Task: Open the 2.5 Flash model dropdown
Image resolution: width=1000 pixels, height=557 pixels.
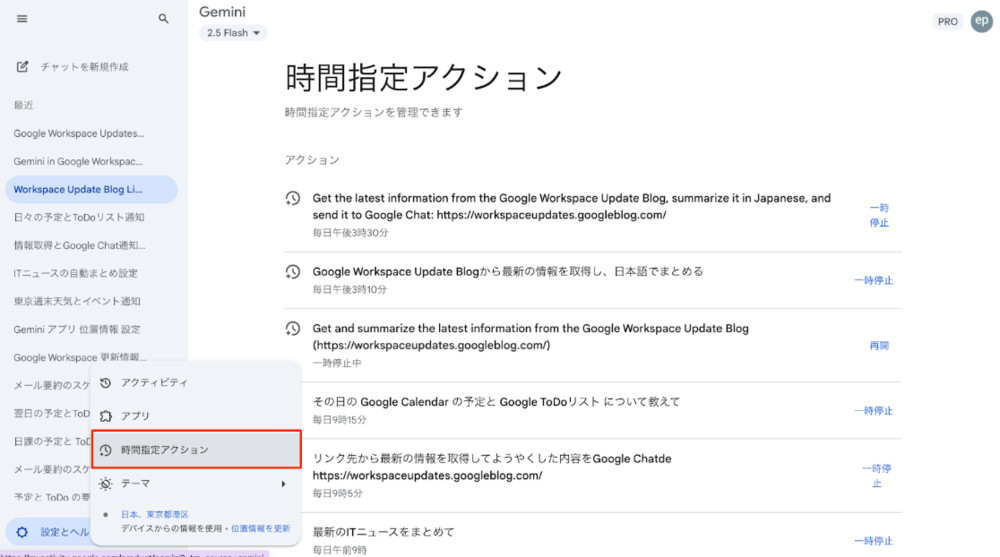Action: 233,33
